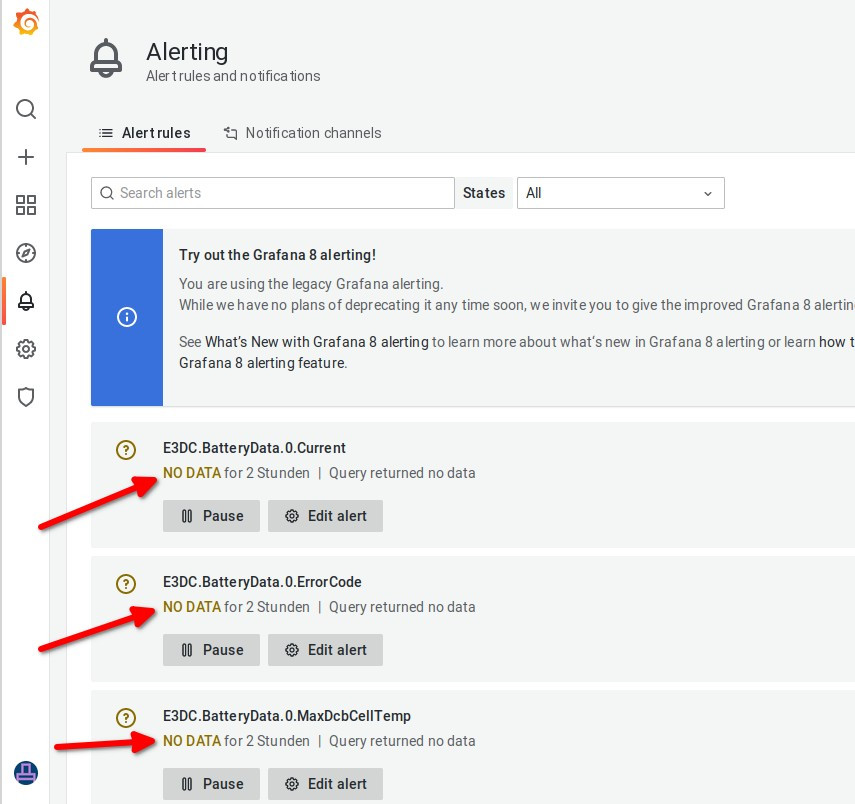Switch to the Alert rules tab
This screenshot has height=804, width=855.
point(144,133)
